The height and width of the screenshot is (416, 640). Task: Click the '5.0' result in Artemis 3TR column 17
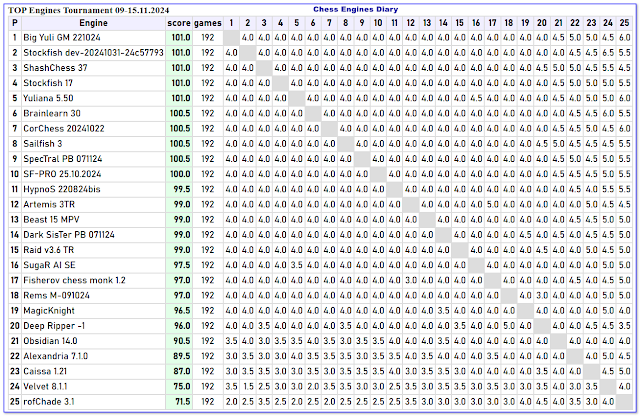point(493,204)
